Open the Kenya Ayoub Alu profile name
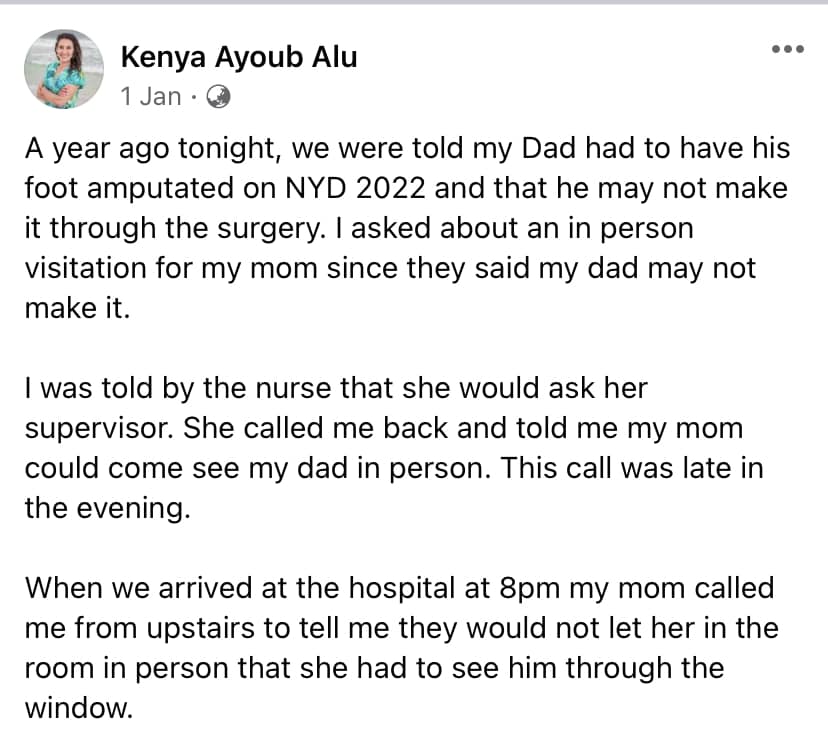Viewport: 828px width, 734px height. pyautogui.click(x=239, y=57)
